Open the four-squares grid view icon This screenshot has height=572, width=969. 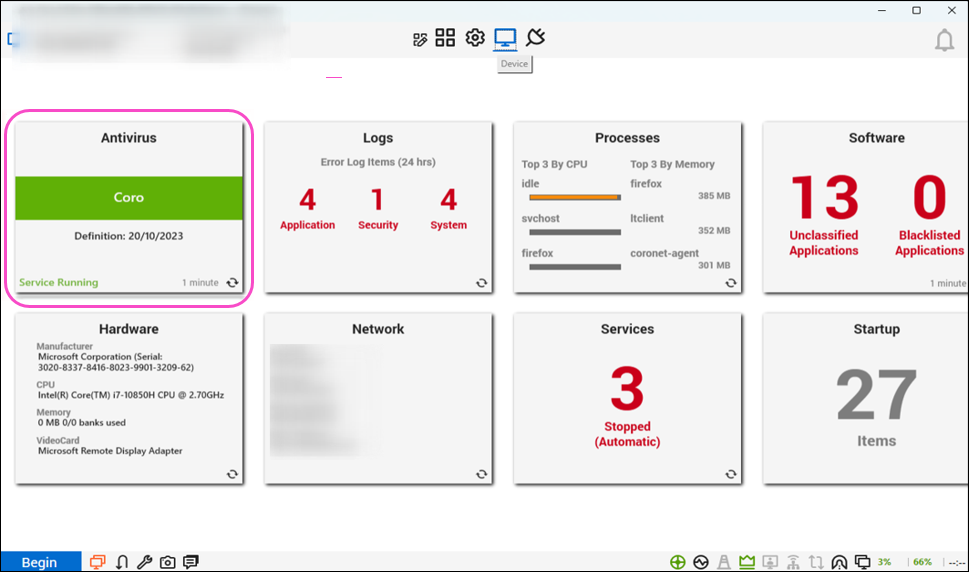(445, 38)
